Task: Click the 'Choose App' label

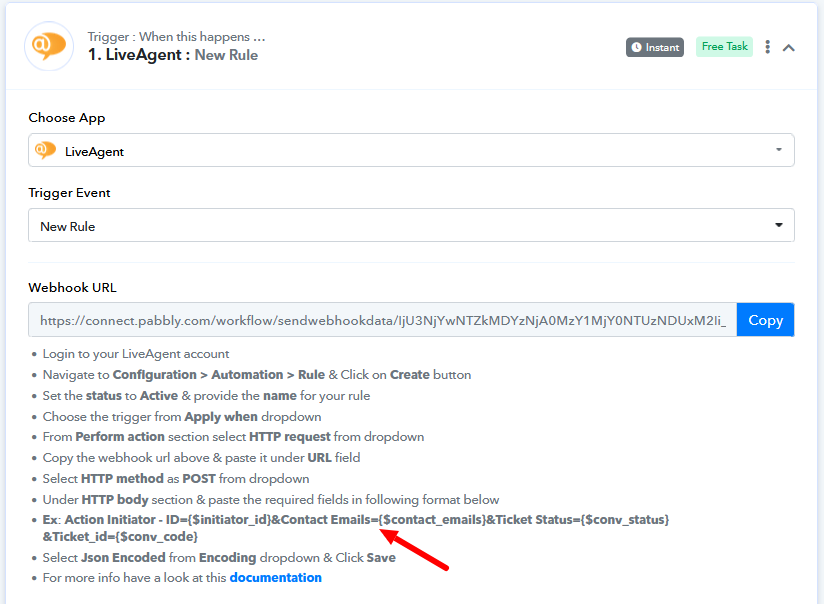Action: tap(67, 118)
